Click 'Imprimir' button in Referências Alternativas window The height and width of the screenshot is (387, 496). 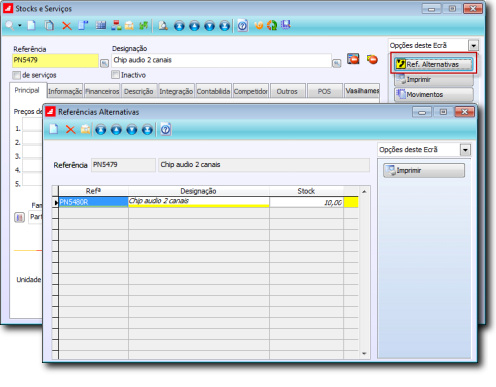click(424, 170)
